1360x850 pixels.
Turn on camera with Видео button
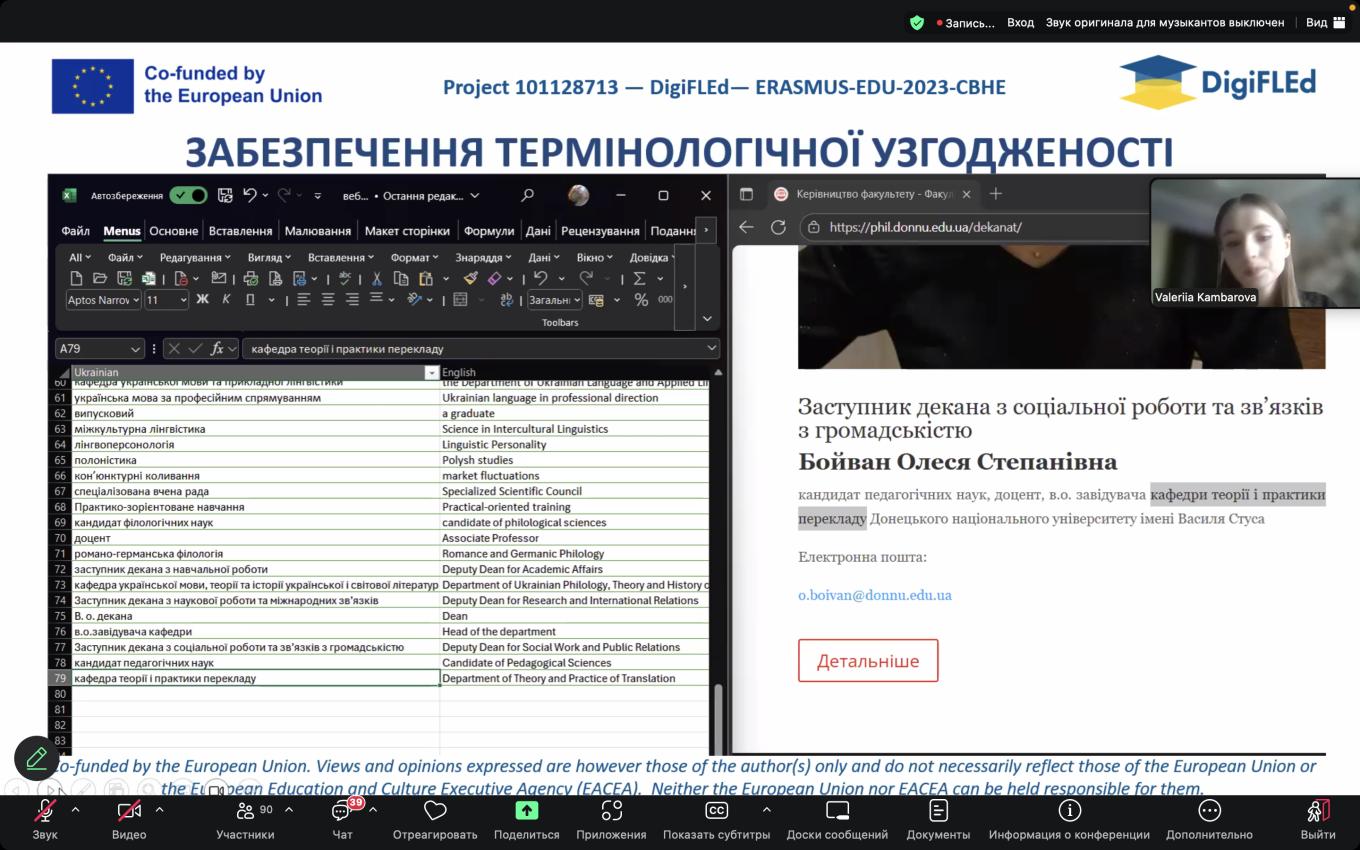[x=128, y=811]
